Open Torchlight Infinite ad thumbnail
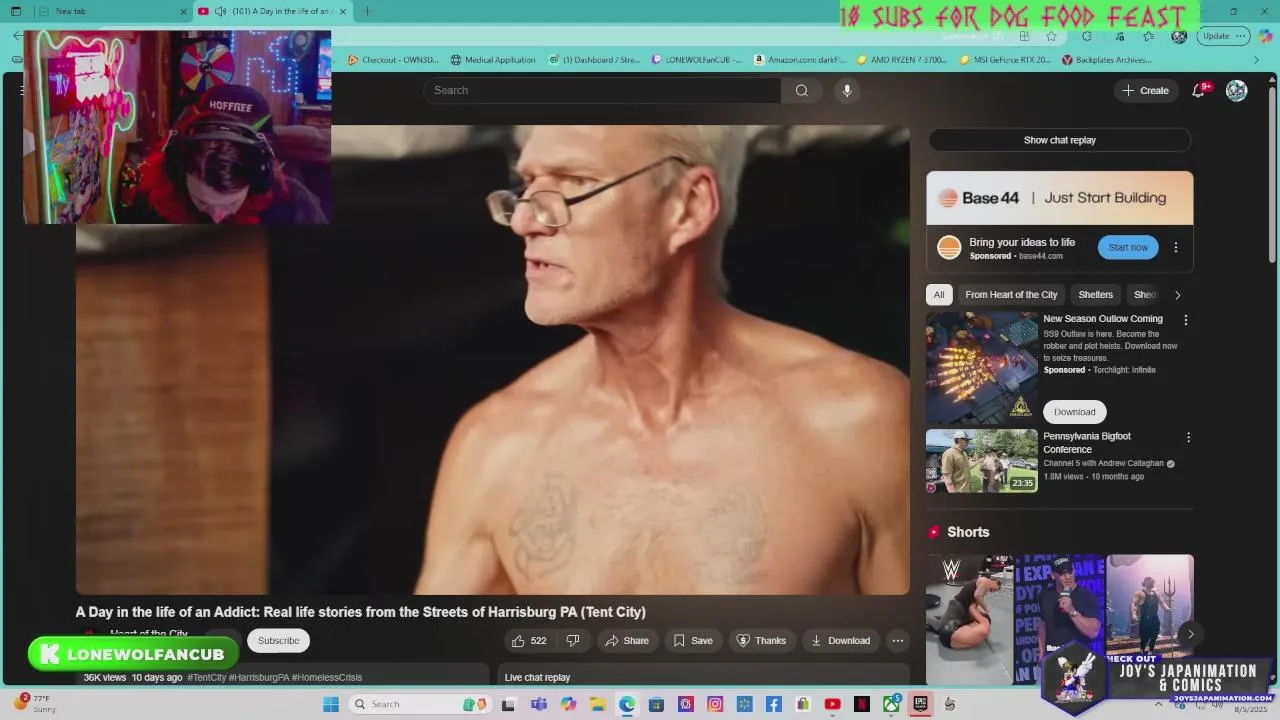The image size is (1280, 720). pyautogui.click(x=982, y=369)
